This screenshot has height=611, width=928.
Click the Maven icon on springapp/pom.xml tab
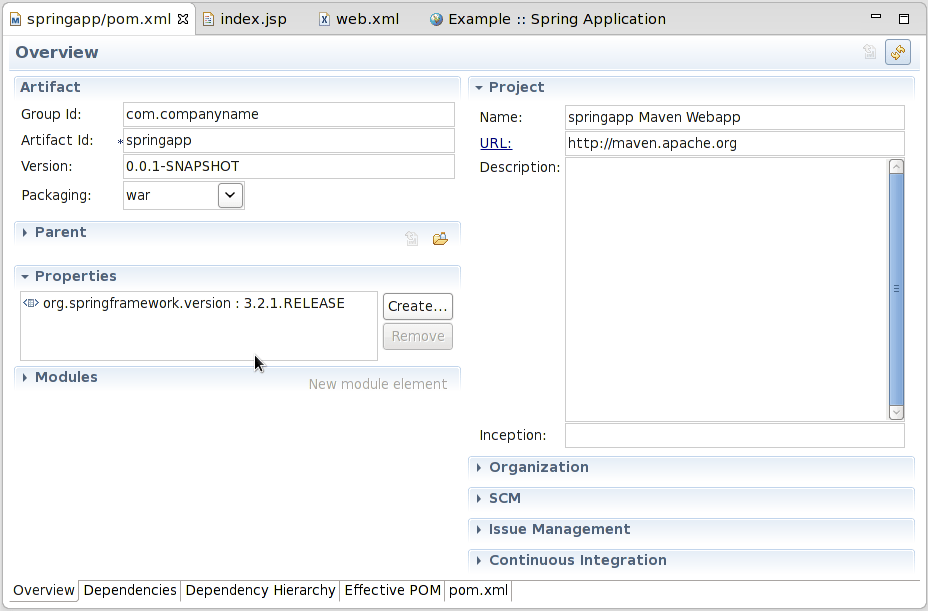tap(17, 18)
